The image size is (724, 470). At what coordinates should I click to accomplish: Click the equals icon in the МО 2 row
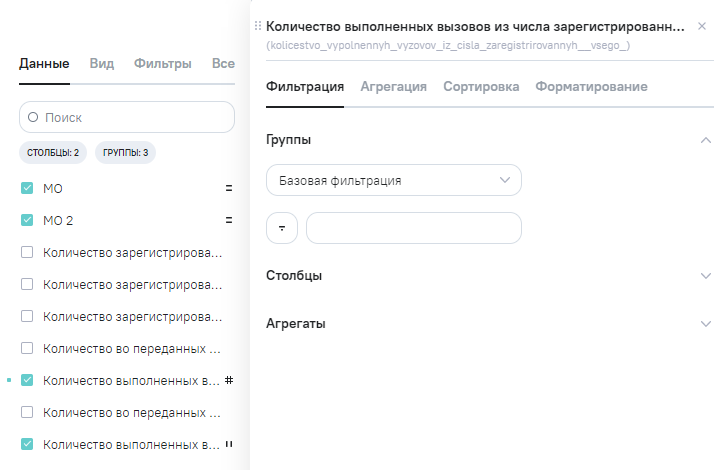pos(229,220)
